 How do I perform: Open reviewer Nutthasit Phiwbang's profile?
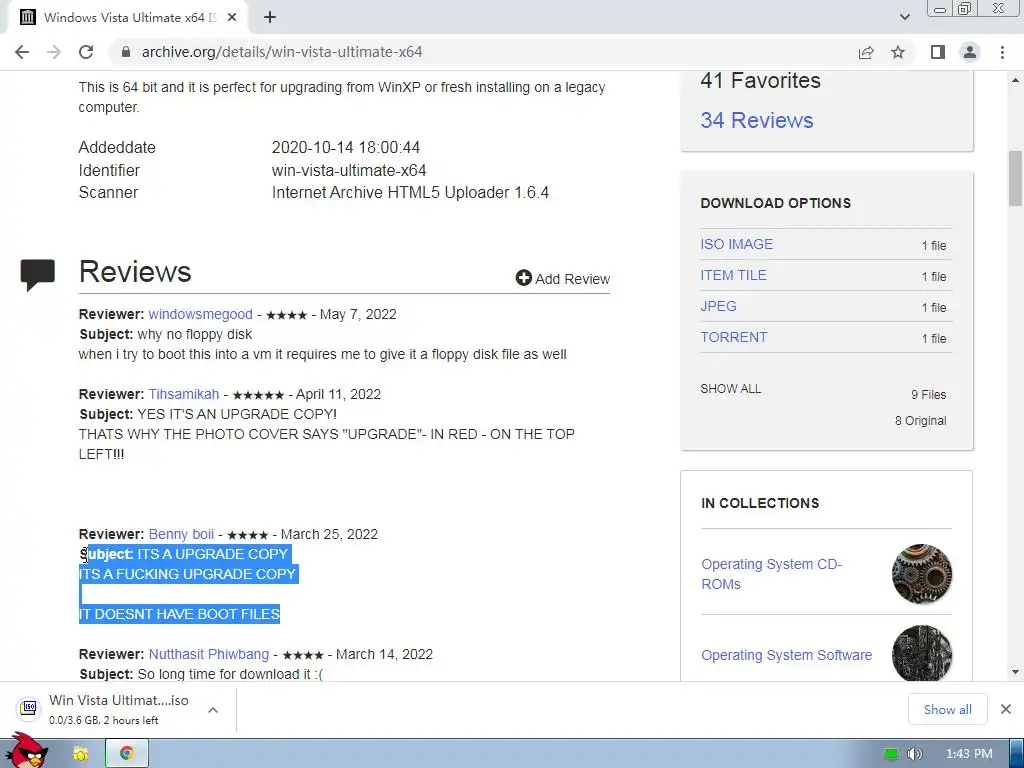[x=208, y=654]
